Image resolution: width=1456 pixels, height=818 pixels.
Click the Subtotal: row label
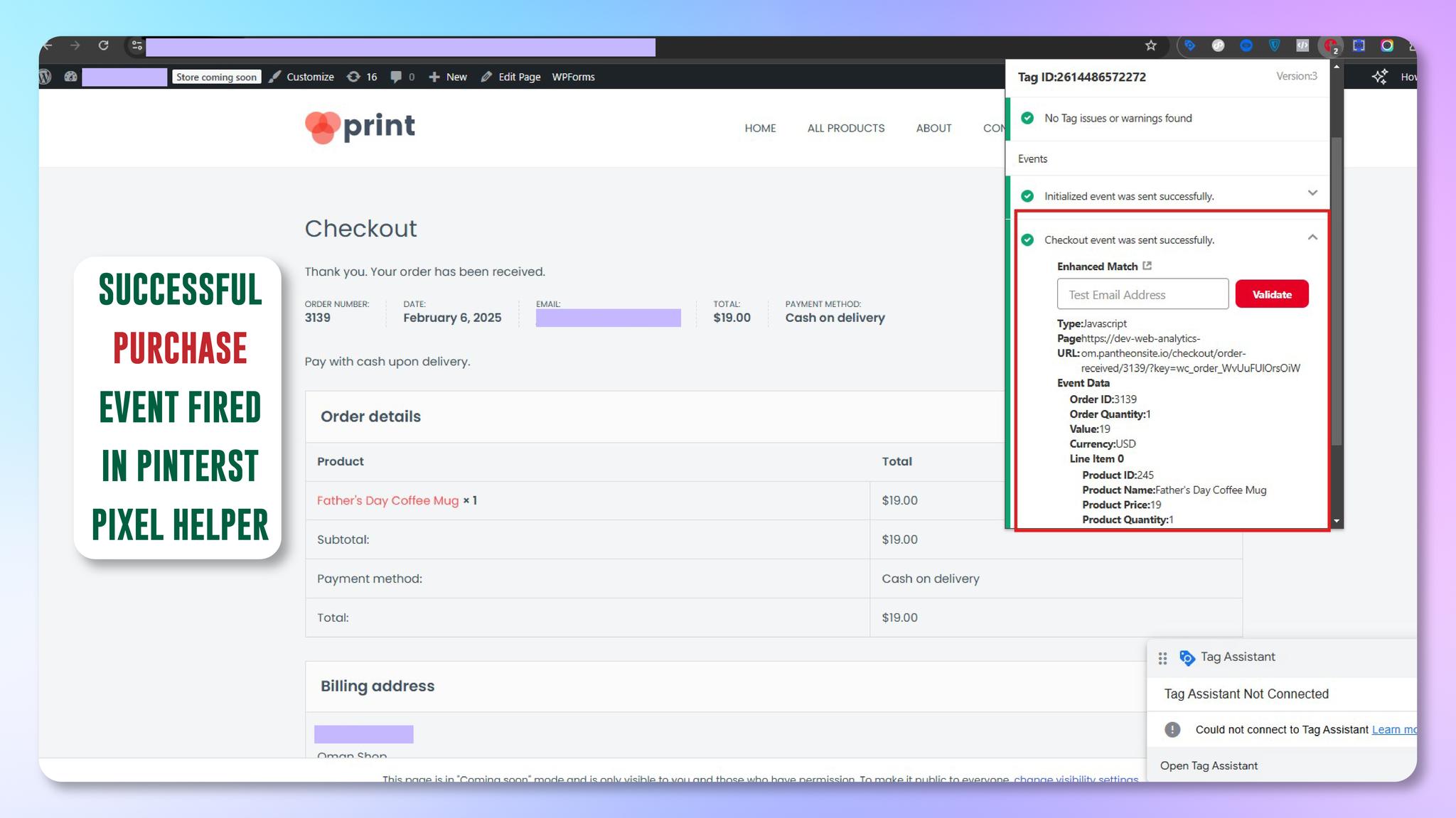click(x=343, y=539)
